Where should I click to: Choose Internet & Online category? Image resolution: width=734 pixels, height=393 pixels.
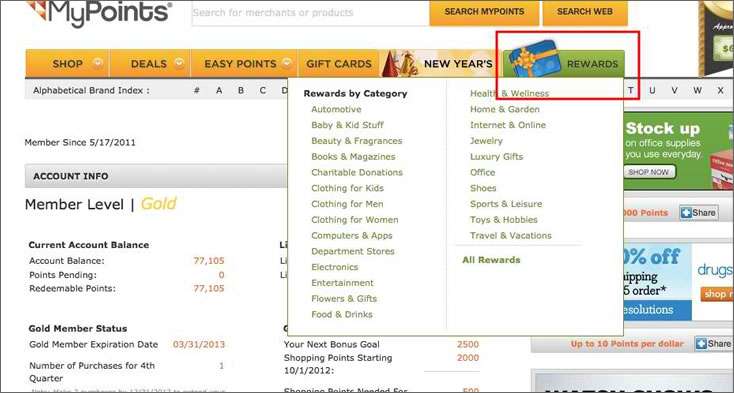pos(508,125)
